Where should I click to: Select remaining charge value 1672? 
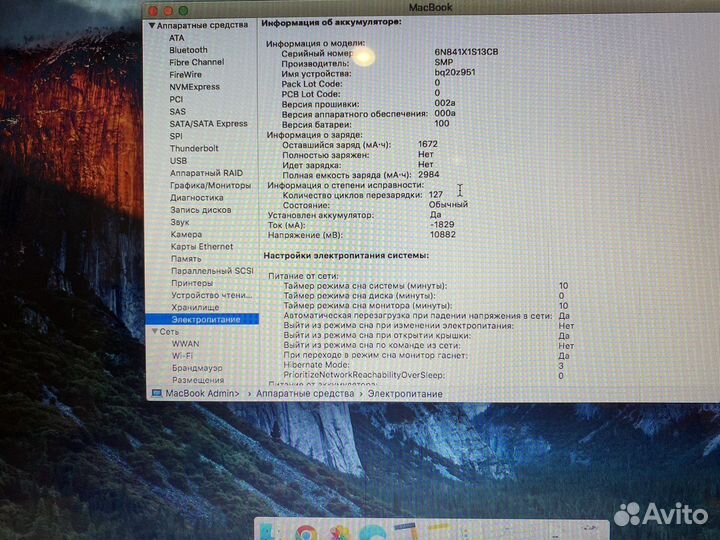click(428, 144)
